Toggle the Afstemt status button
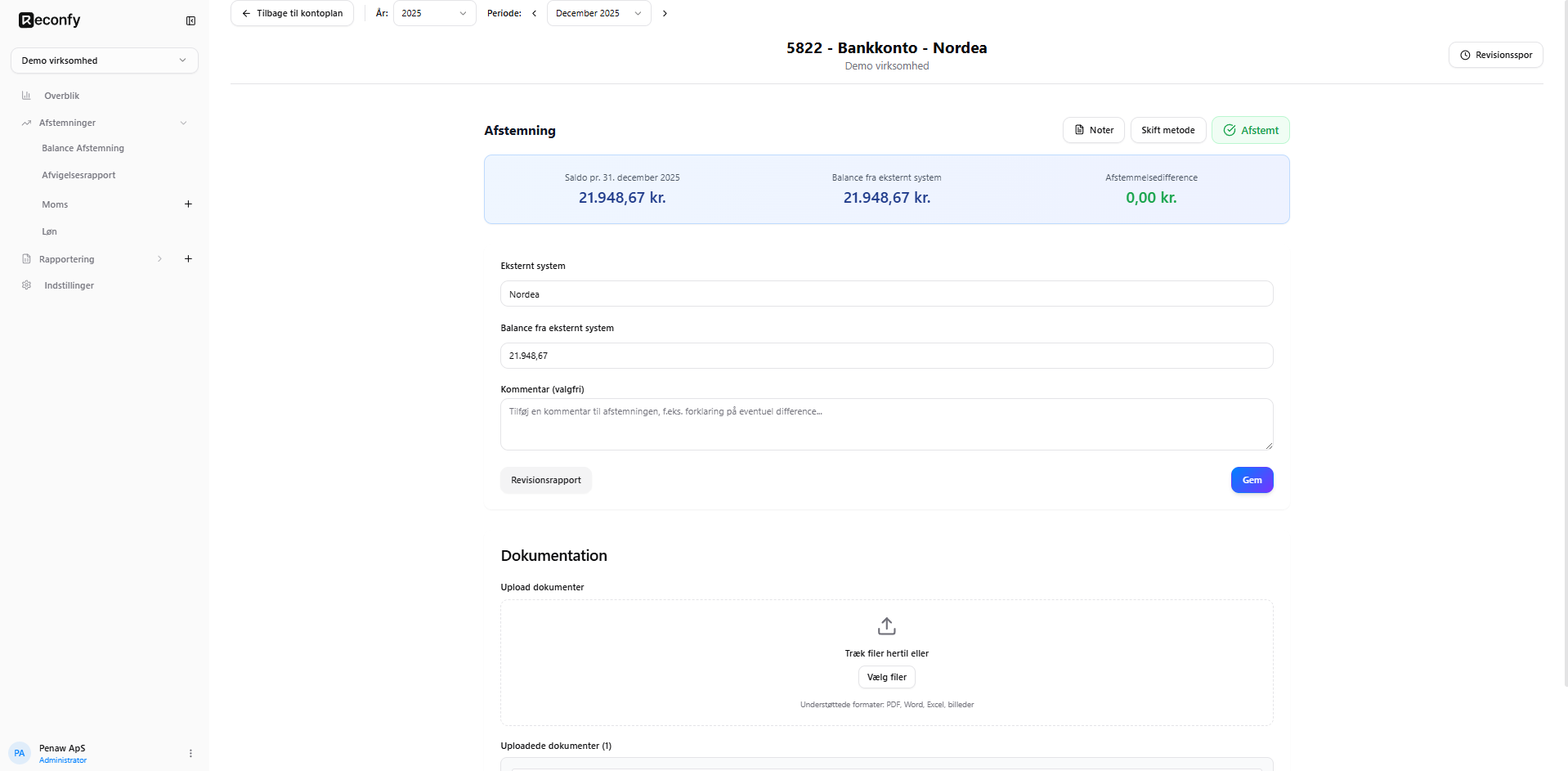 pyautogui.click(x=1250, y=130)
